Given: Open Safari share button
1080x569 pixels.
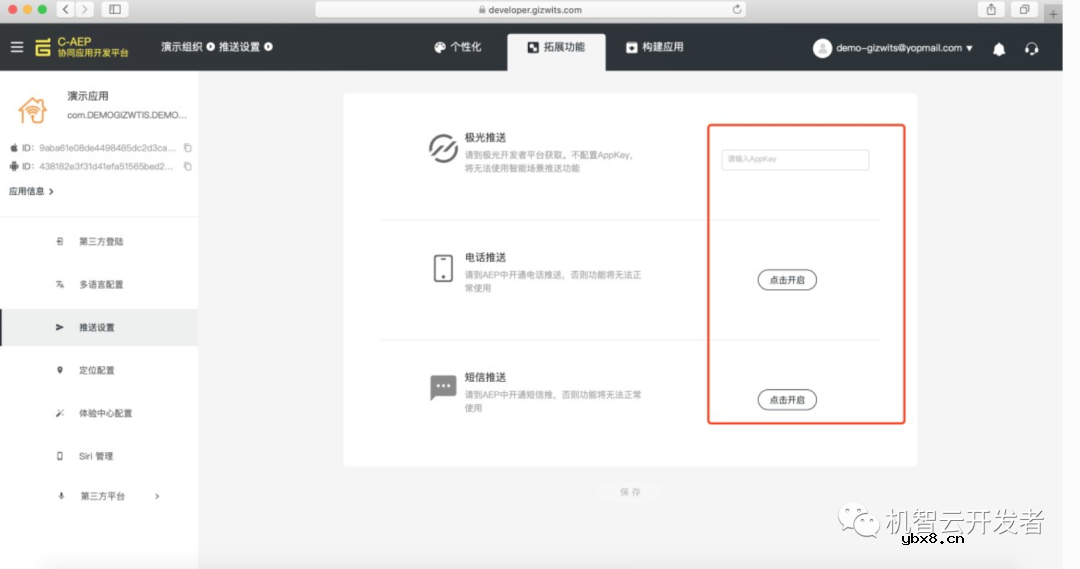Looking at the screenshot, I should click(991, 10).
